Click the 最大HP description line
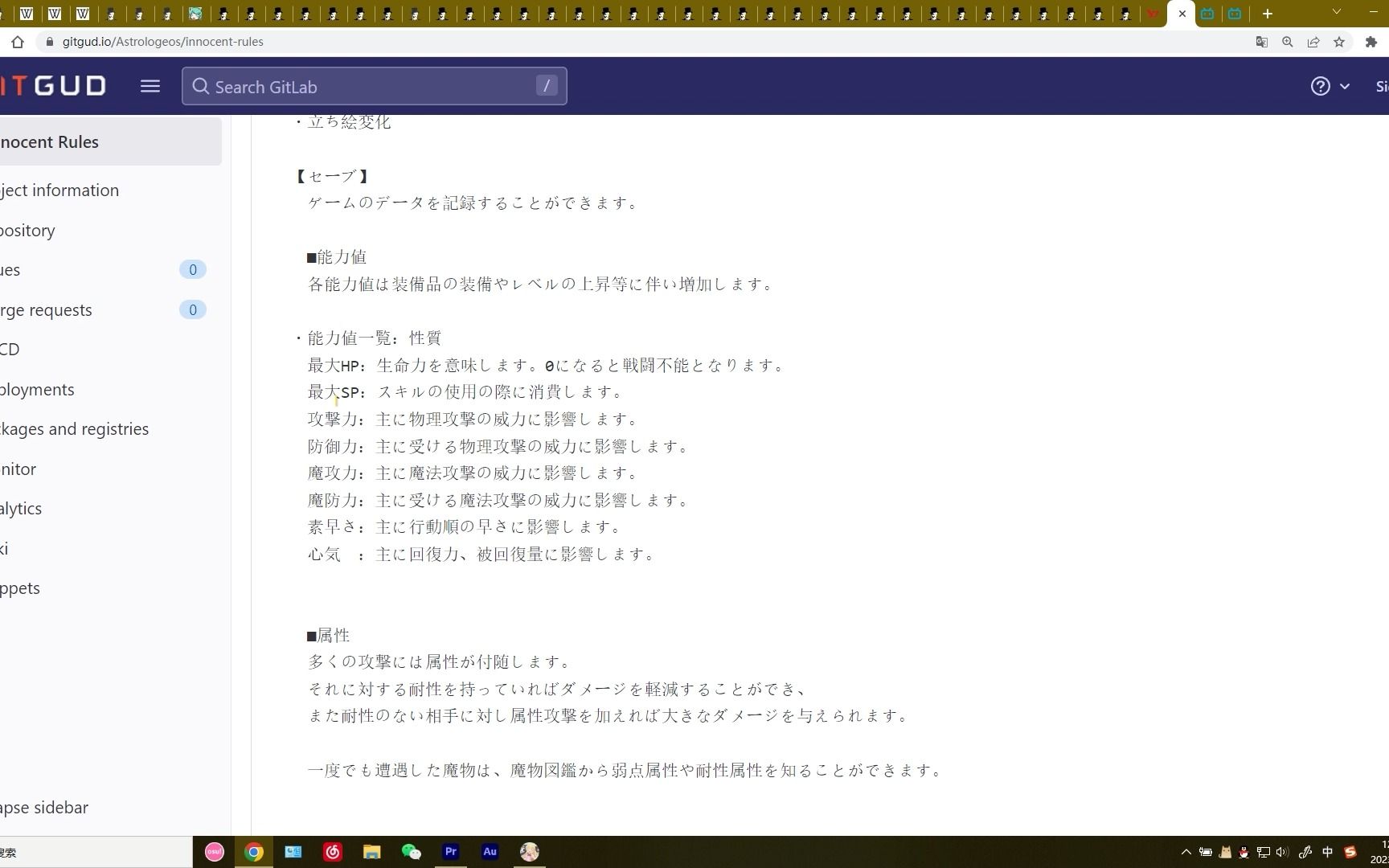 pos(547,366)
